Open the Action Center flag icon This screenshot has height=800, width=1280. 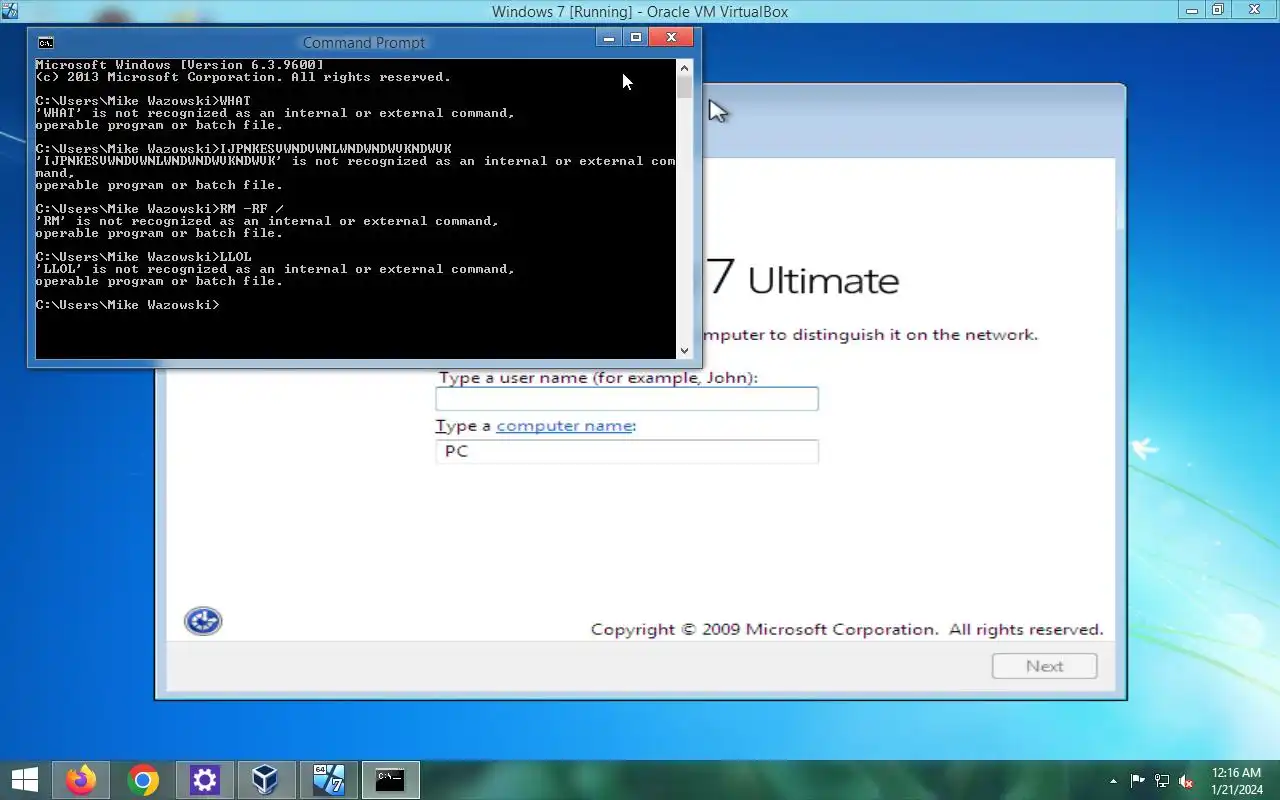tap(1138, 781)
